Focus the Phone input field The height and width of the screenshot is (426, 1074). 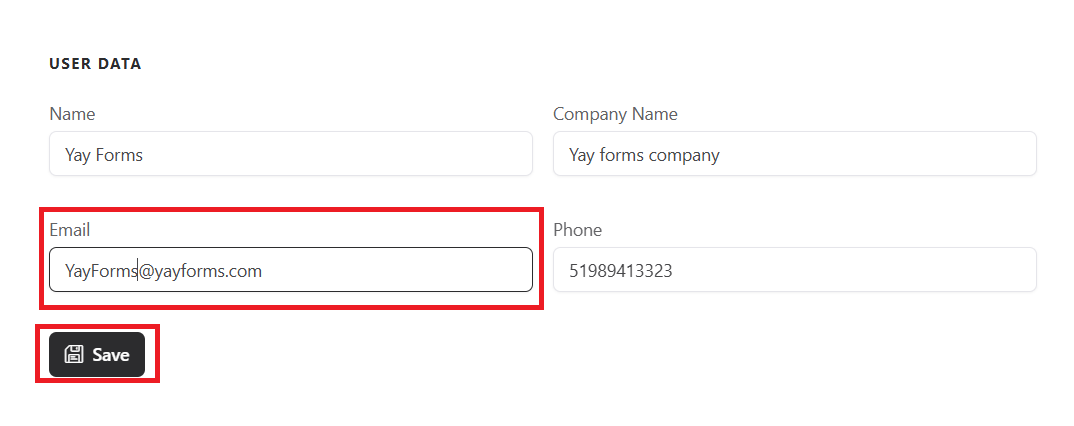(x=794, y=270)
